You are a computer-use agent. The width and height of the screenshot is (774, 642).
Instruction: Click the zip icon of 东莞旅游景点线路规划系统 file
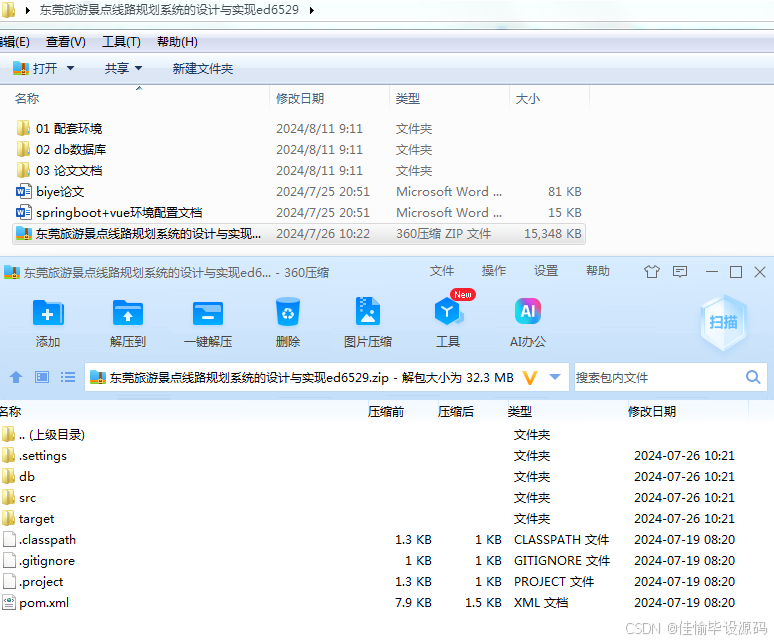[24, 233]
